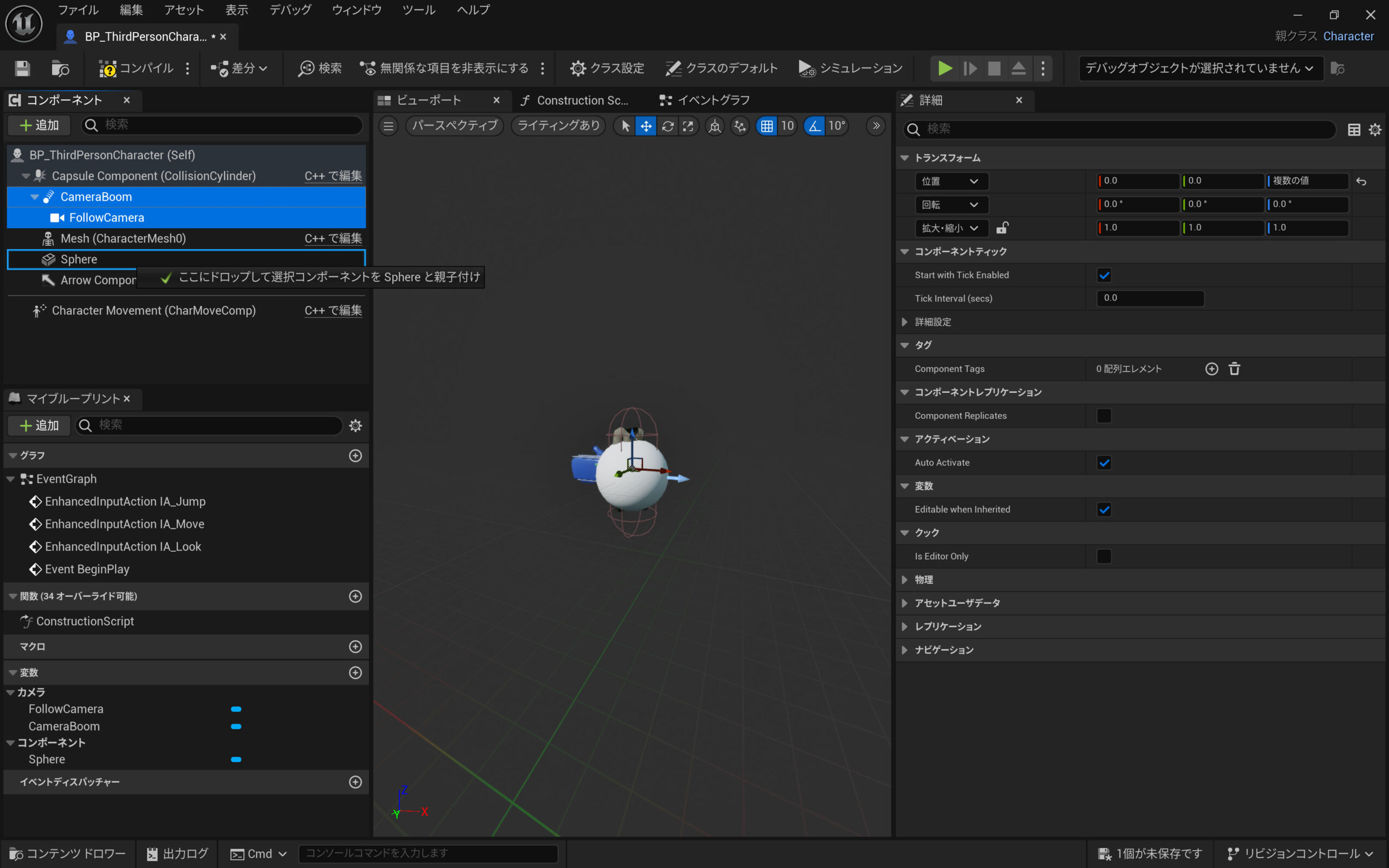Click the Tick Interval value field

(x=1149, y=298)
